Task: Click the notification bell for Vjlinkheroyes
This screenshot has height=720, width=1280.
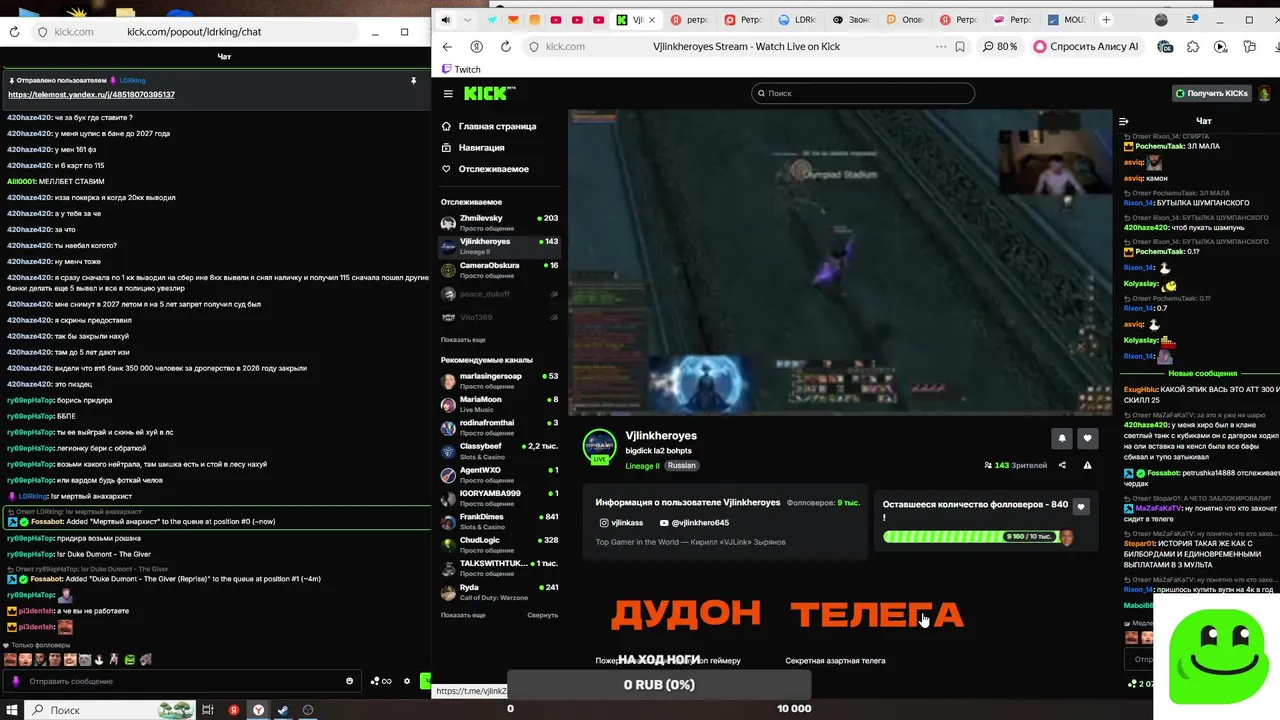Action: click(x=1061, y=438)
